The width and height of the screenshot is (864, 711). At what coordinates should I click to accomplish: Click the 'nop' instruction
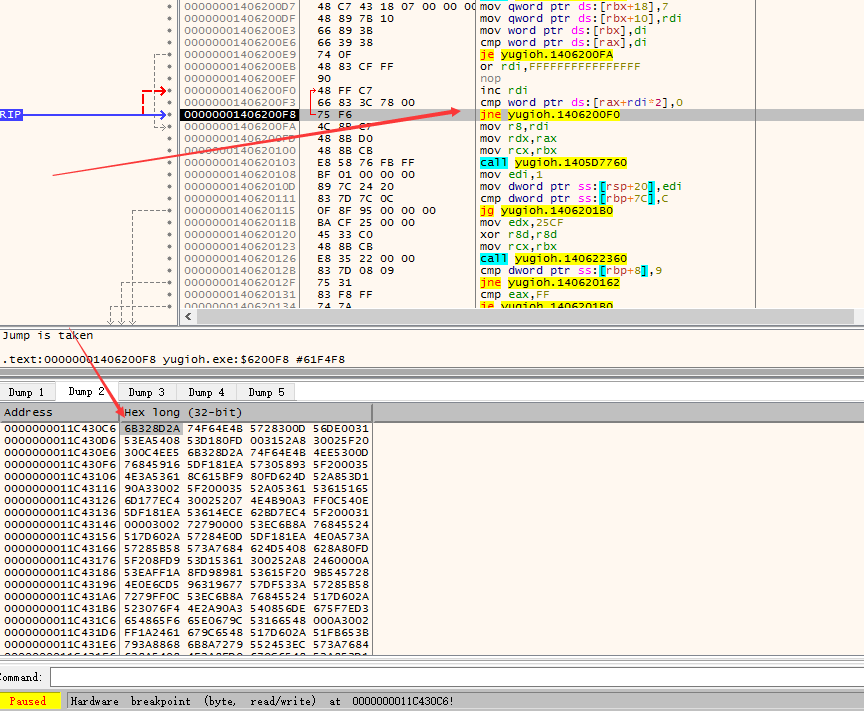[x=490, y=78]
